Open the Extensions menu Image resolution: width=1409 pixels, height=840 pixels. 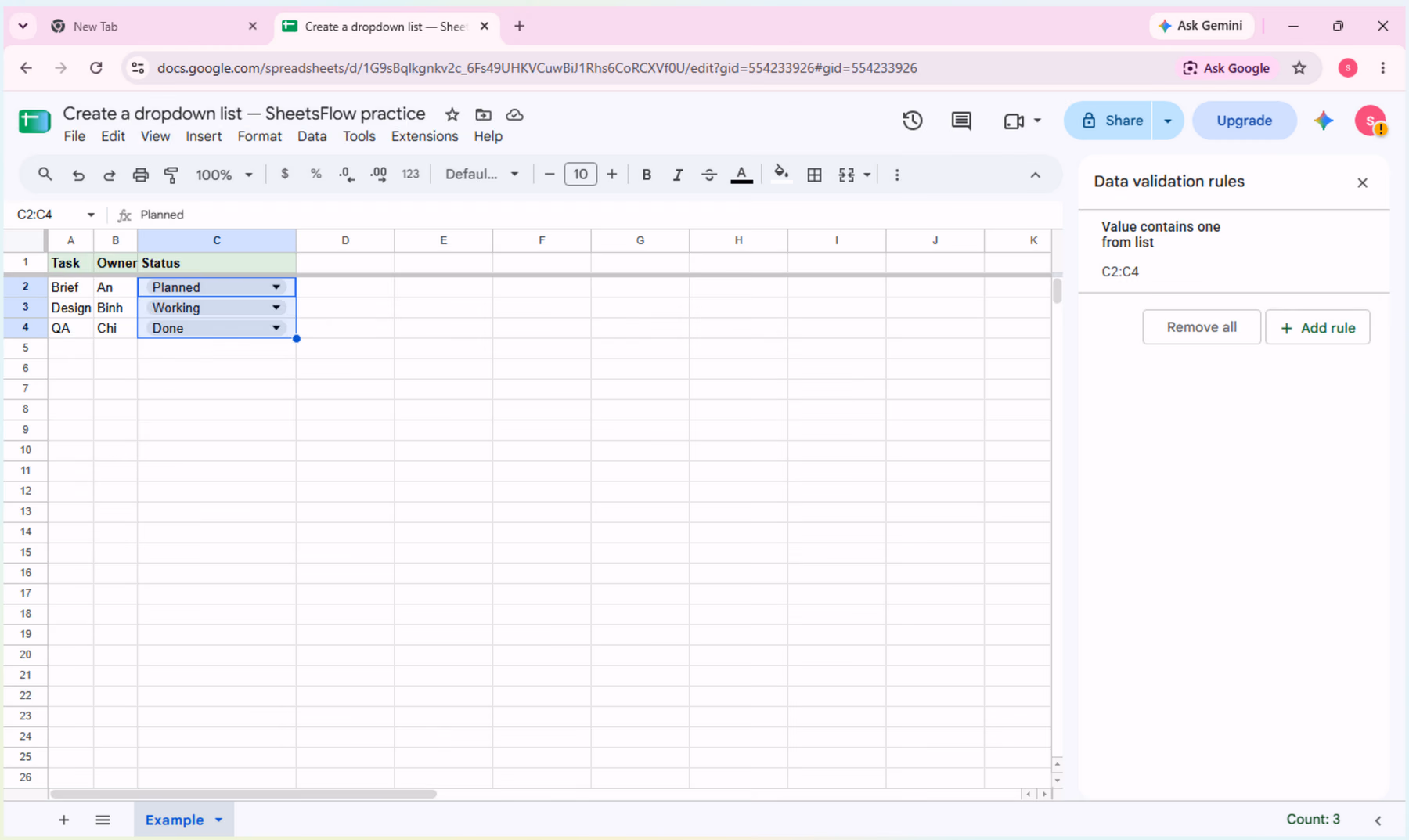[x=424, y=136]
